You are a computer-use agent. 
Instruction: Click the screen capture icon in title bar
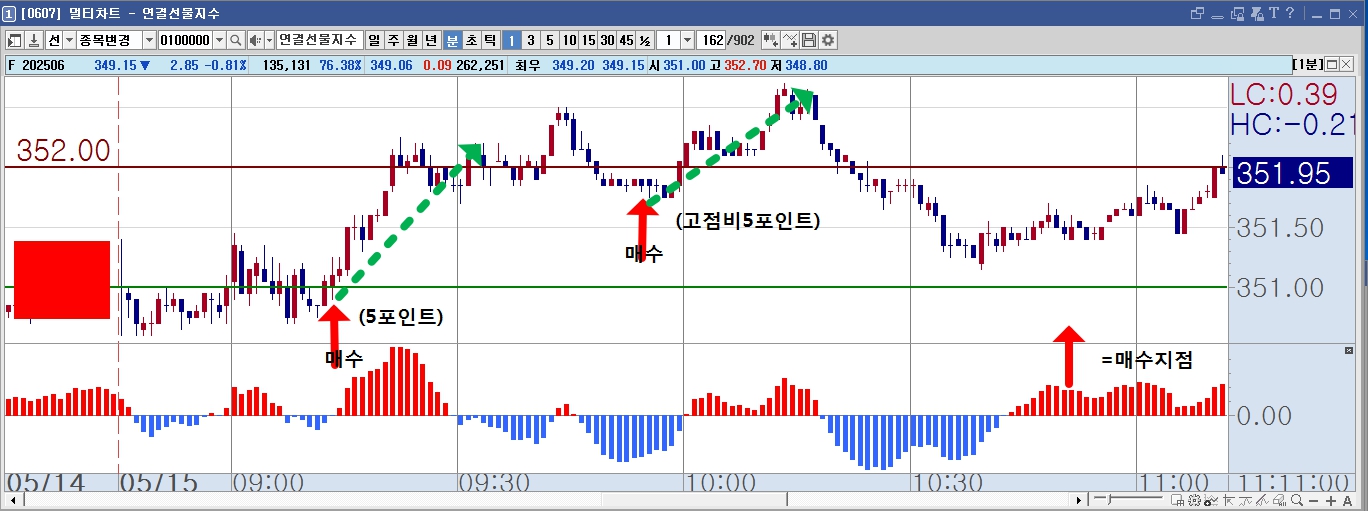(1238, 13)
